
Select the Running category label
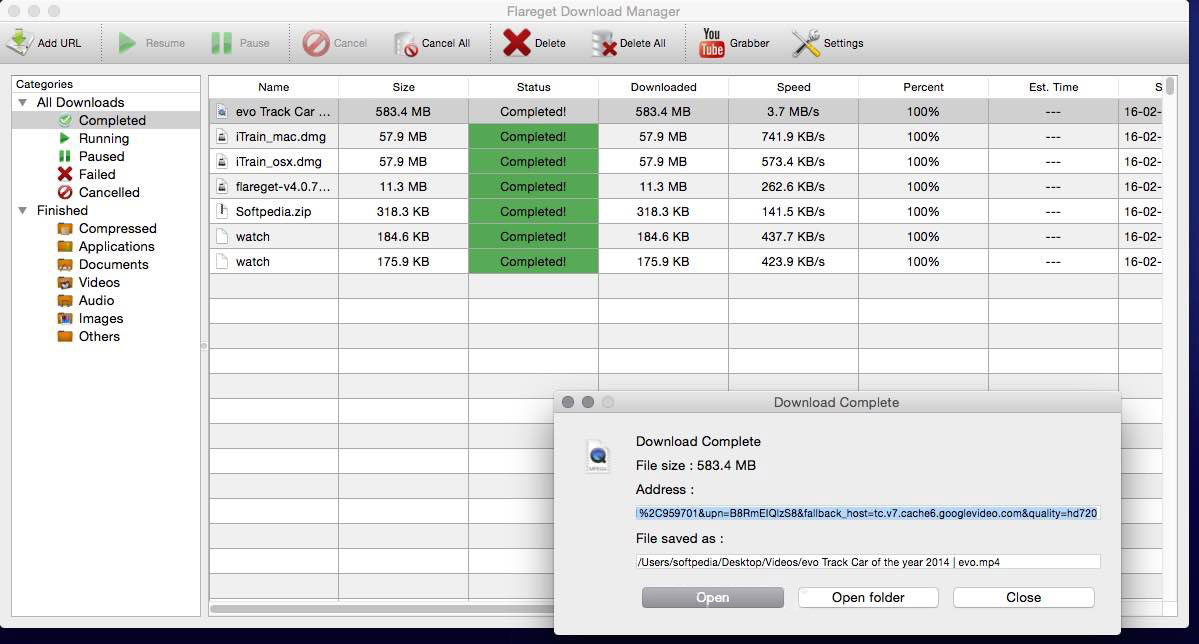coord(104,138)
